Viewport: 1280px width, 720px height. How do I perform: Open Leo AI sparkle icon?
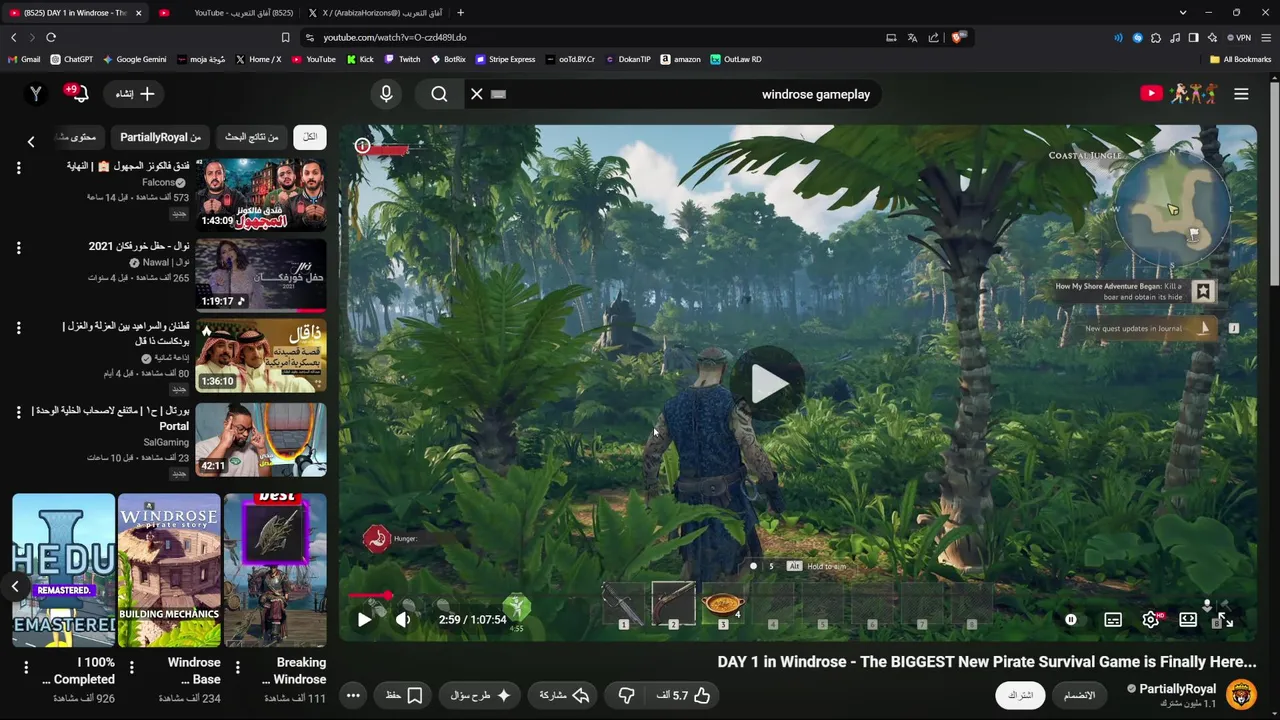(1212, 37)
